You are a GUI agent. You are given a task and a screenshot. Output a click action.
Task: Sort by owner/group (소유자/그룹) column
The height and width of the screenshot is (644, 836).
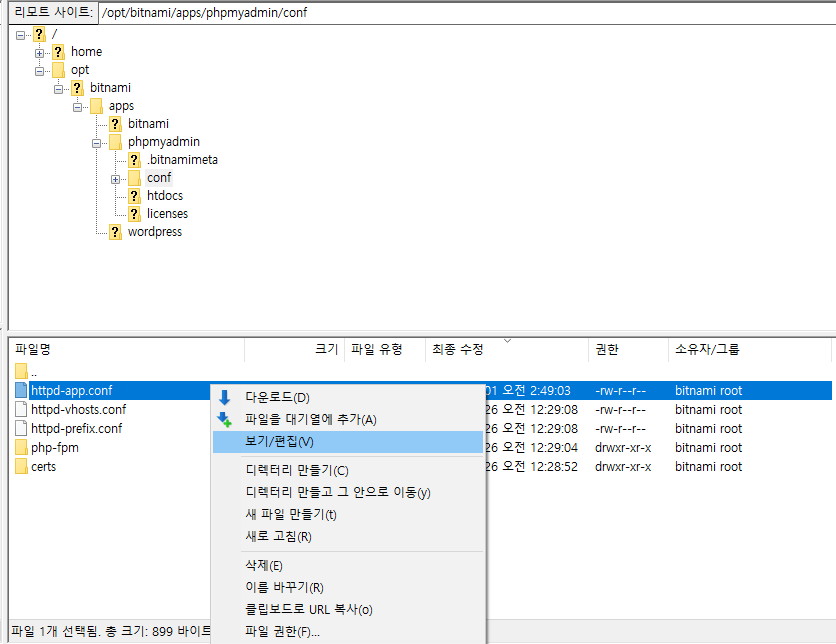[750, 349]
